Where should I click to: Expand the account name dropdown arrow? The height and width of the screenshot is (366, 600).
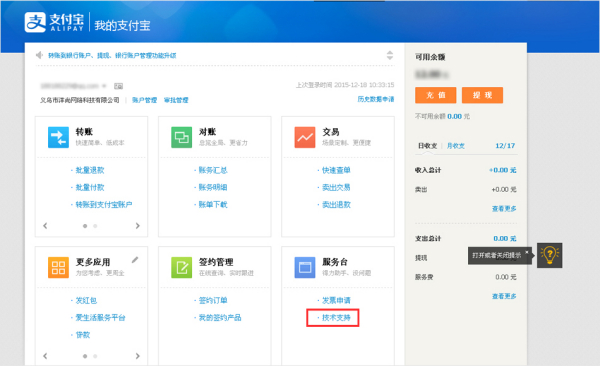[x=104, y=86]
